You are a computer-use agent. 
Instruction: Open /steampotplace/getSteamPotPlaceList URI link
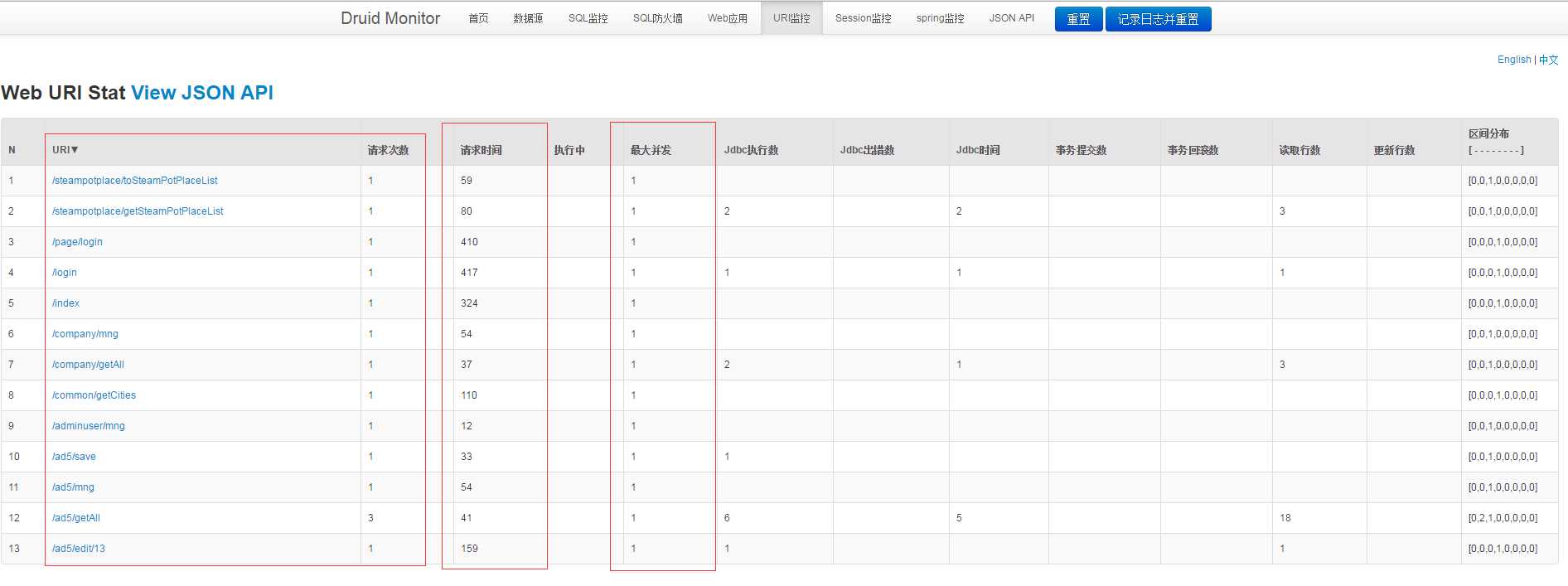coord(138,211)
